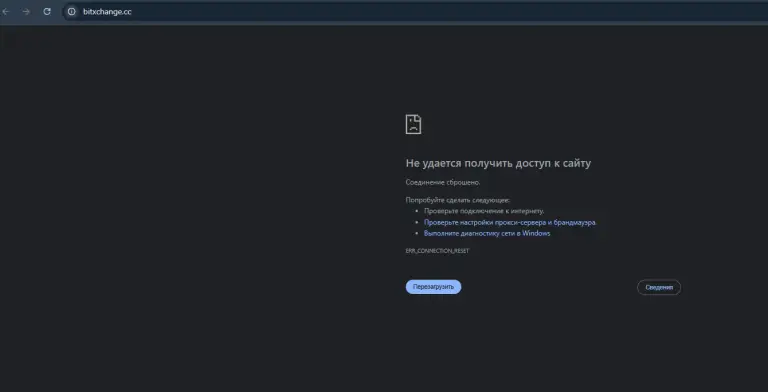Select the bitxchange.cc address bar
Screen dimensions: 768x392
(x=415, y=11)
